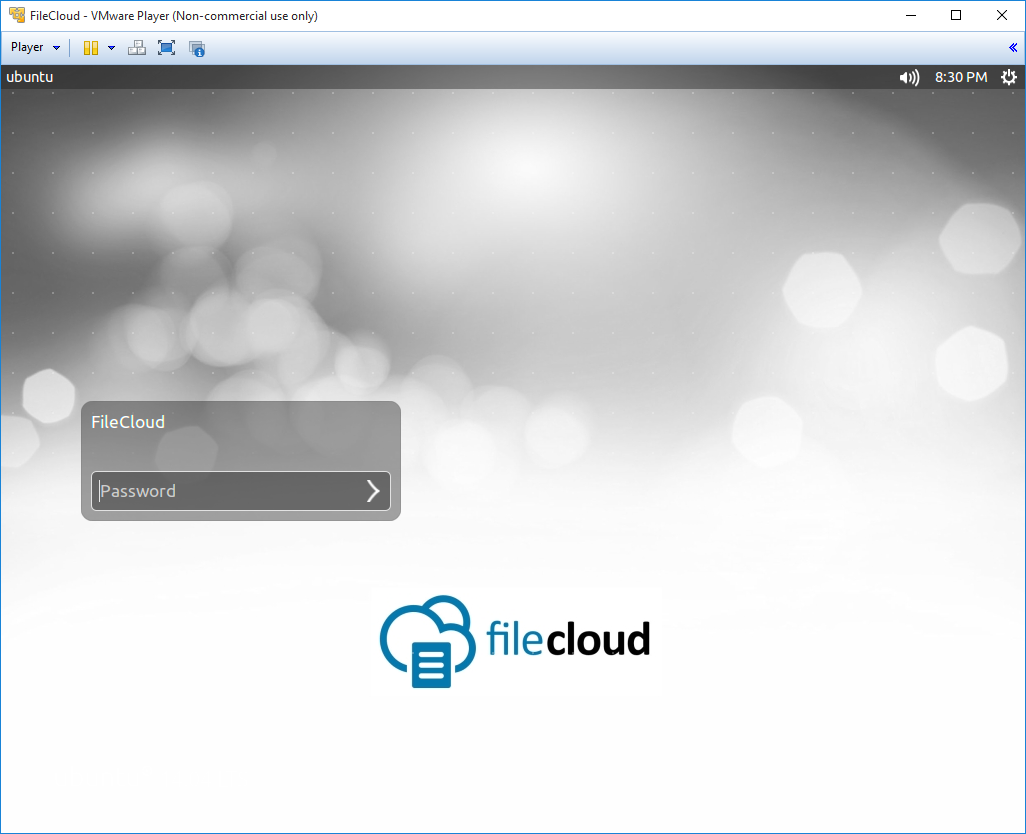The width and height of the screenshot is (1026, 834).
Task: Open the Player menu
Action: point(35,47)
